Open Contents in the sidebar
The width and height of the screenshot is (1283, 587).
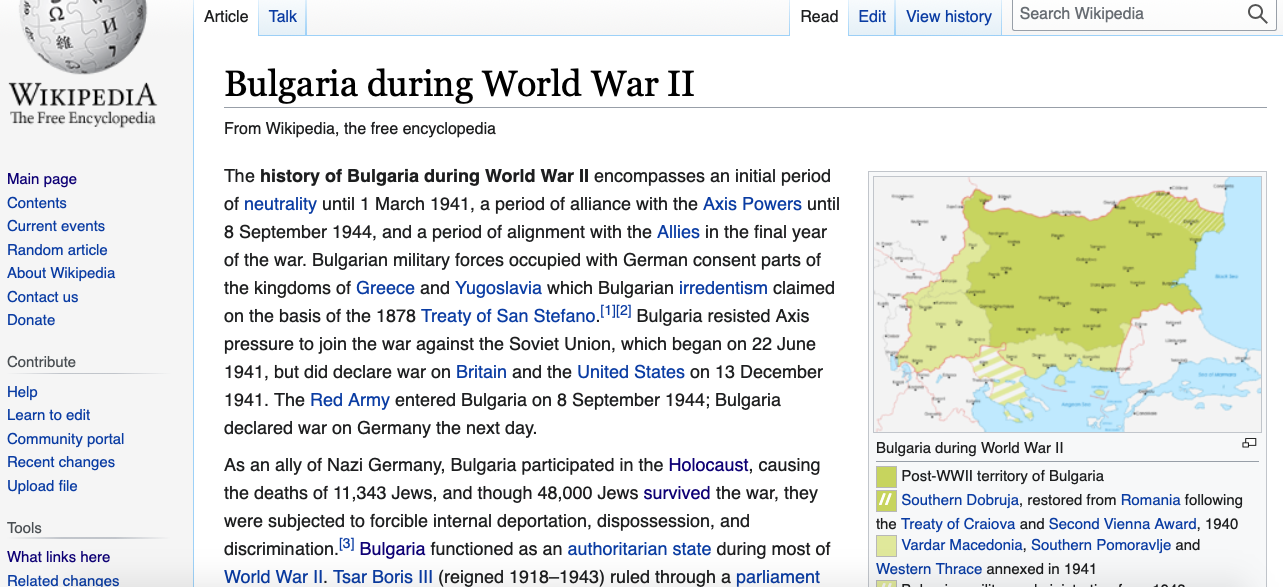coord(37,203)
